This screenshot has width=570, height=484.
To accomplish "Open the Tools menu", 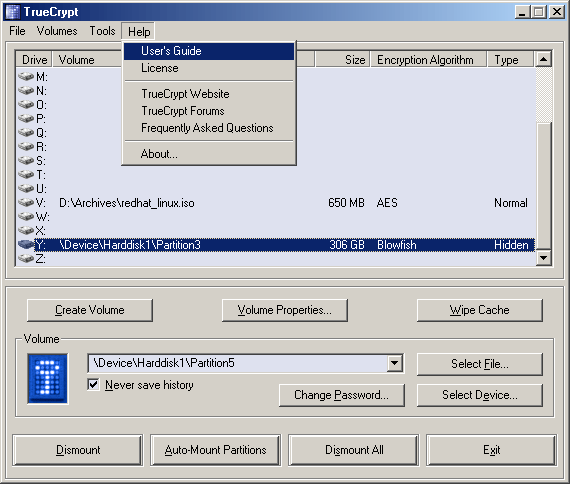I will [103, 31].
